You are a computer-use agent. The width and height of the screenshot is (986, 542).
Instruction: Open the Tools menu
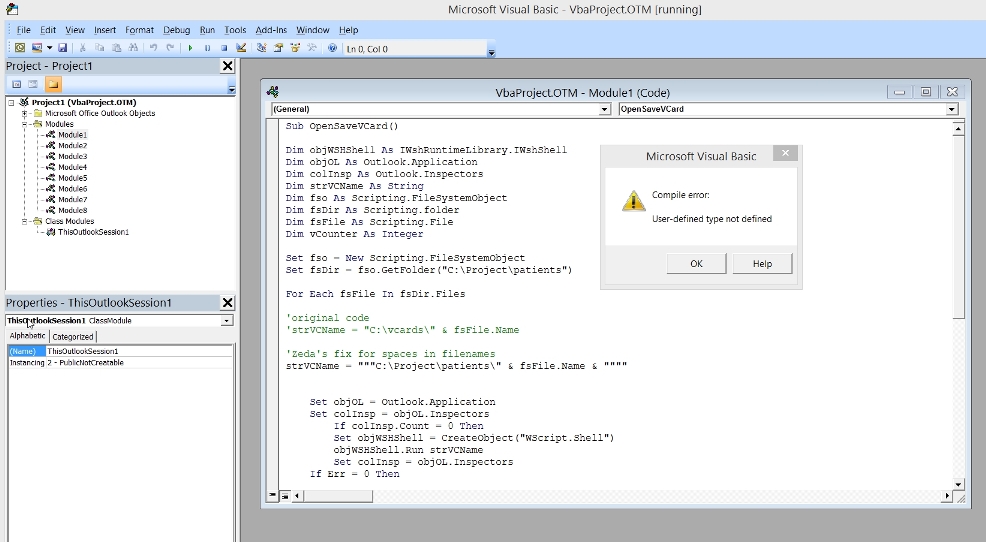click(235, 30)
